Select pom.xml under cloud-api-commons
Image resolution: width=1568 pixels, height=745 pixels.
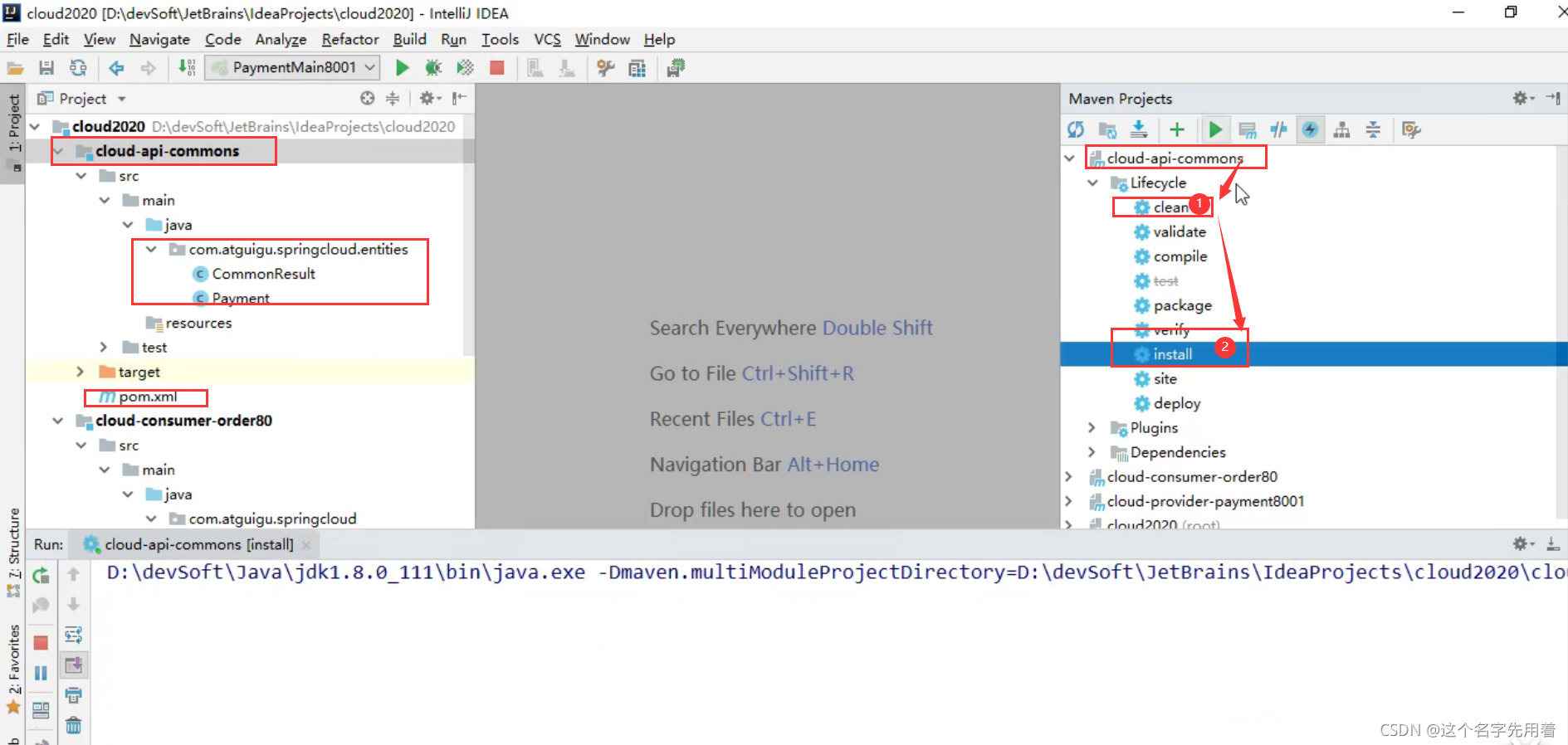click(x=148, y=397)
